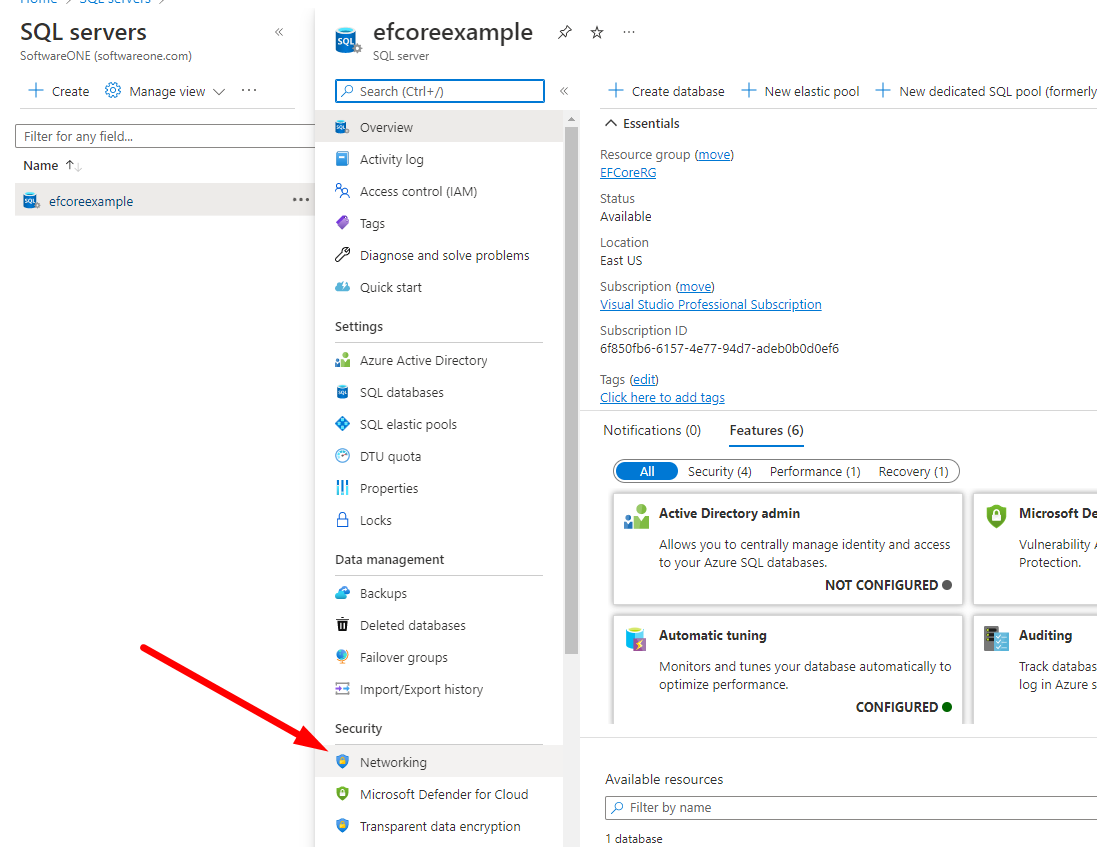Filter features by Performance (1)
The image size is (1097, 847).
pyautogui.click(x=814, y=471)
